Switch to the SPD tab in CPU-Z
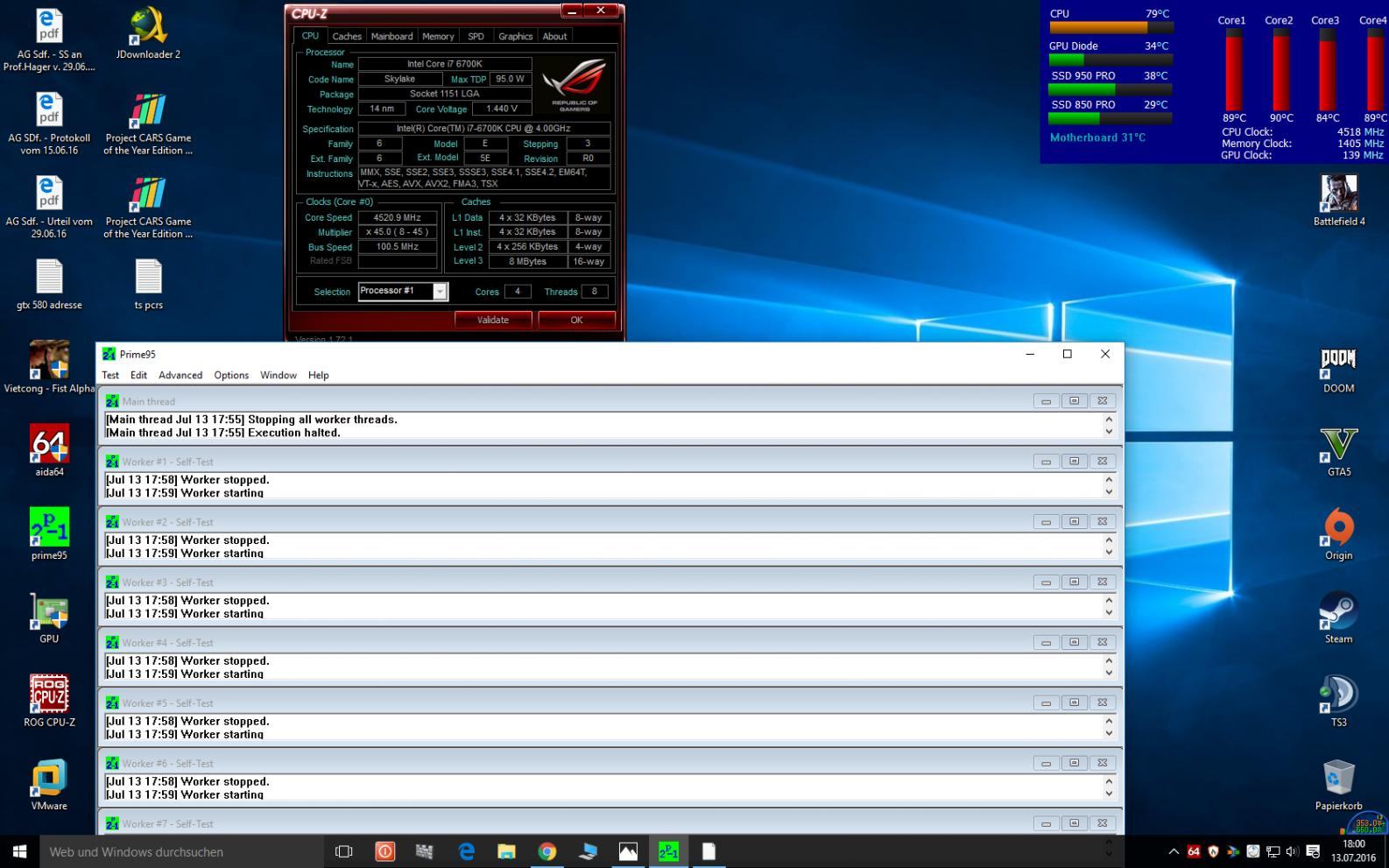Screen dimensions: 1389x868 pyautogui.click(x=476, y=37)
